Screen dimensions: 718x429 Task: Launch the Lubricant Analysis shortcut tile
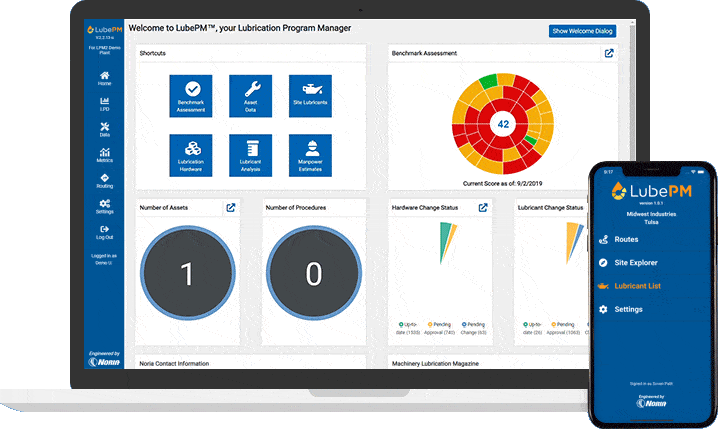point(251,156)
